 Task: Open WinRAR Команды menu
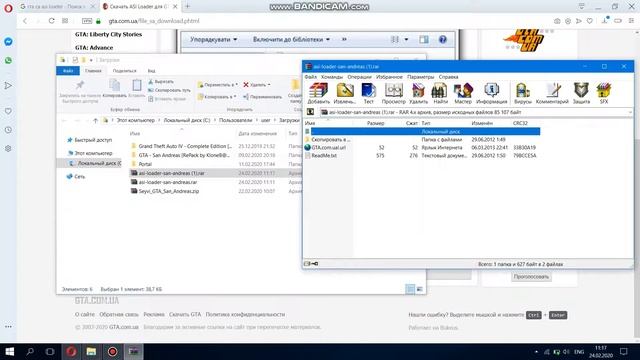pos(332,77)
